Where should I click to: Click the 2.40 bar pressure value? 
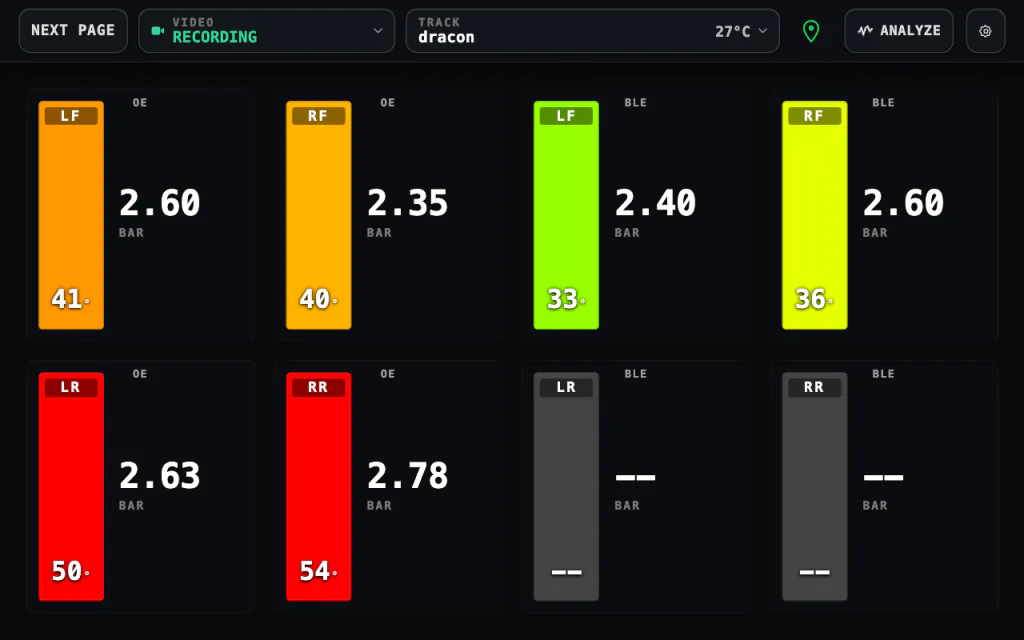[x=655, y=202]
